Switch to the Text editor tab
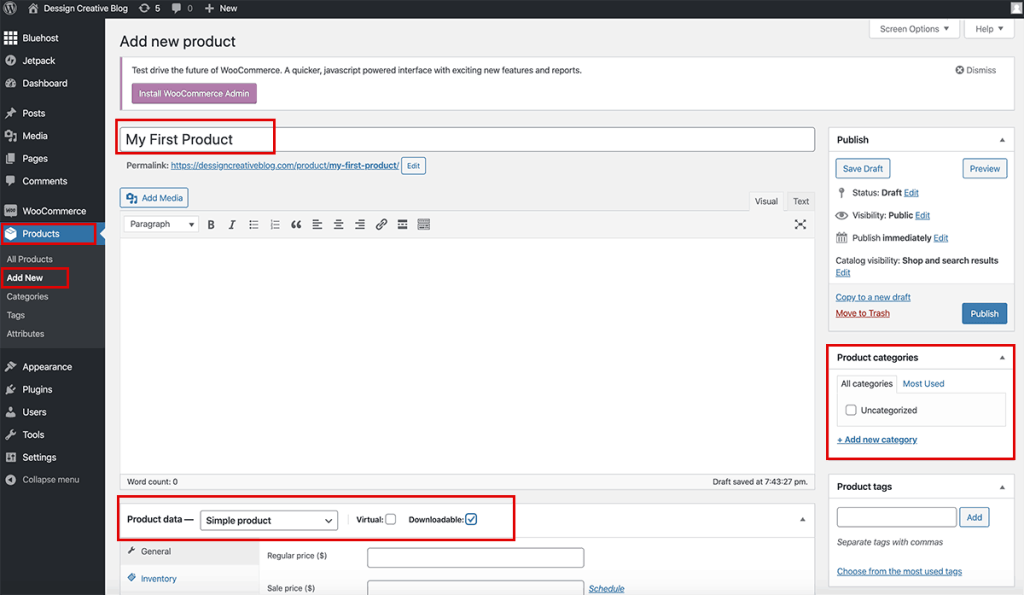Image resolution: width=1024 pixels, height=595 pixels. [801, 201]
